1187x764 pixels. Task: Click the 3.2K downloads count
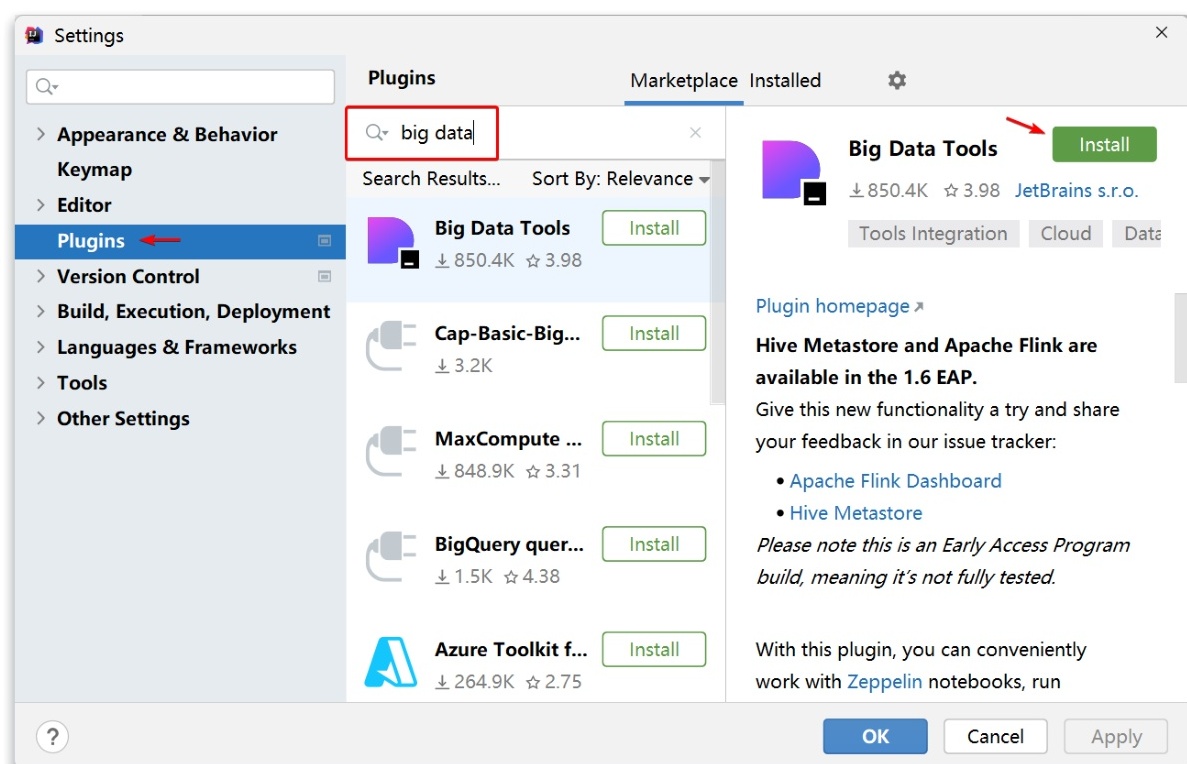[465, 366]
